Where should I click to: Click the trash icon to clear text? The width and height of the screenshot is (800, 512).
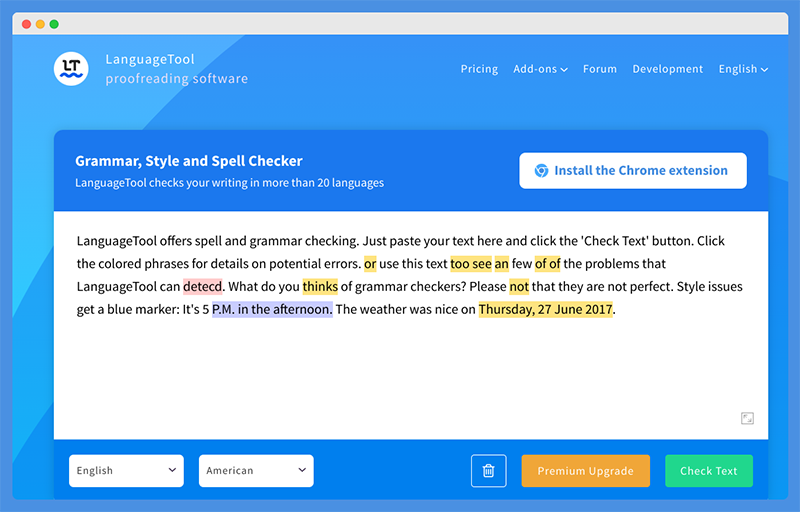click(488, 471)
